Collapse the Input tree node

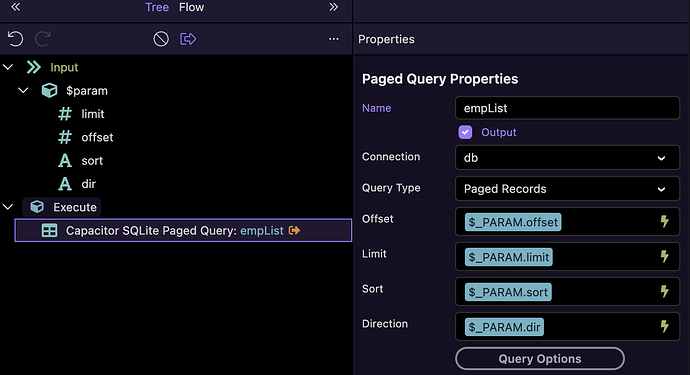pyautogui.click(x=8, y=67)
